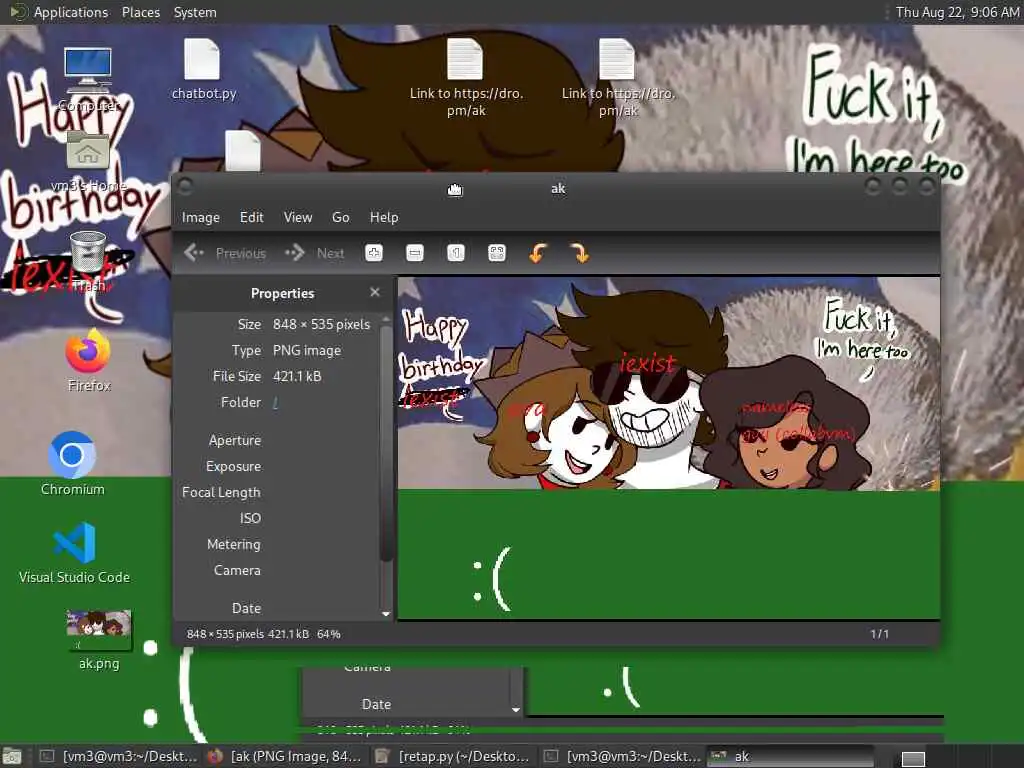1024x768 pixels.
Task: Click the Type value PNG image
Action: coord(307,350)
